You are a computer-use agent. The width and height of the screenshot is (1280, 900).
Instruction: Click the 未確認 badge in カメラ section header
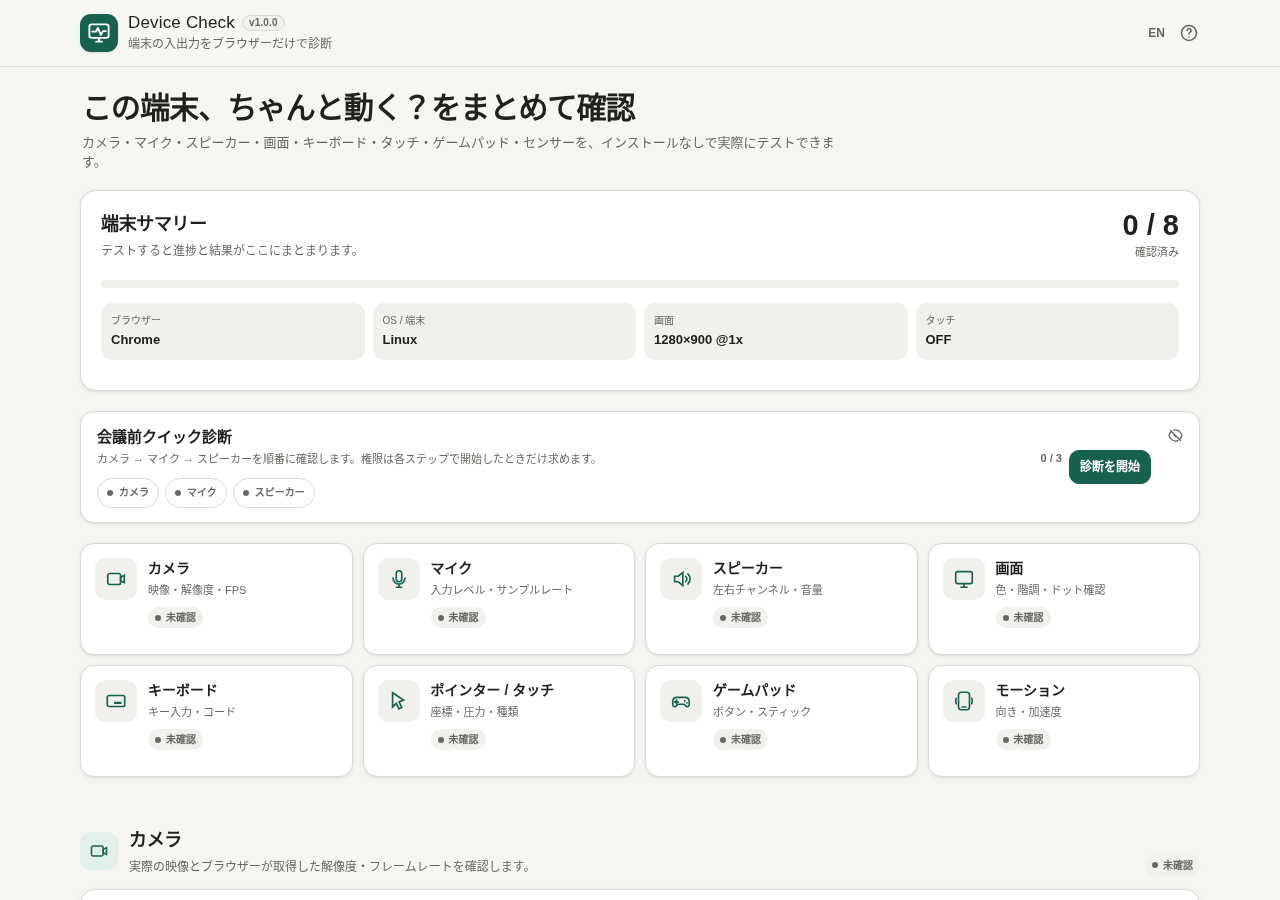[x=1172, y=865]
